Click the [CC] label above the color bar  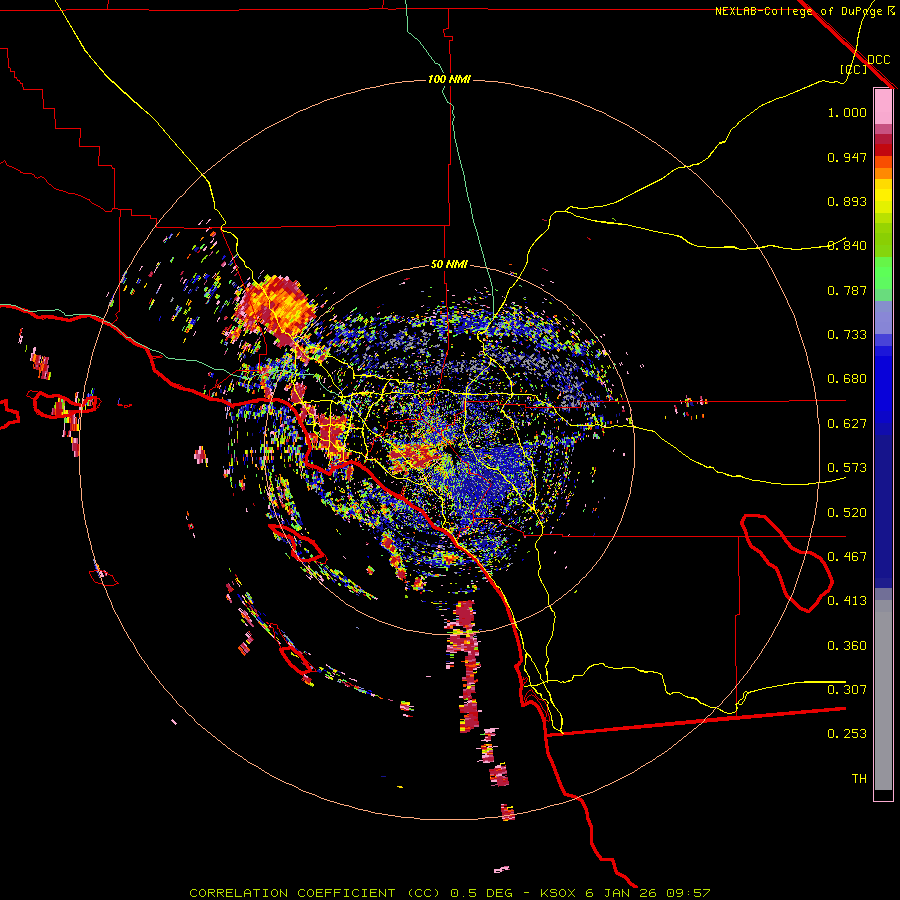pos(854,69)
